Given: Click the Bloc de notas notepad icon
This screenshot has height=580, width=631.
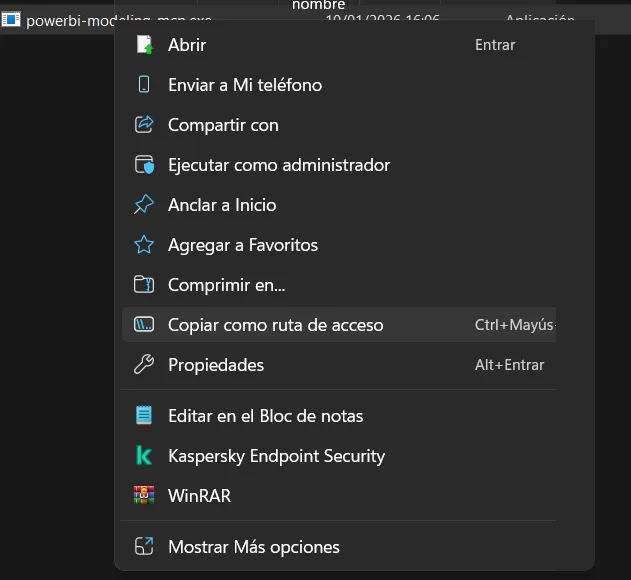Looking at the screenshot, I should click(x=144, y=416).
